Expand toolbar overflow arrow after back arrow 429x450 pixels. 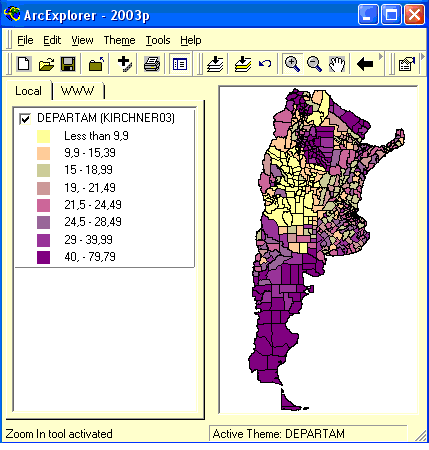tap(381, 57)
